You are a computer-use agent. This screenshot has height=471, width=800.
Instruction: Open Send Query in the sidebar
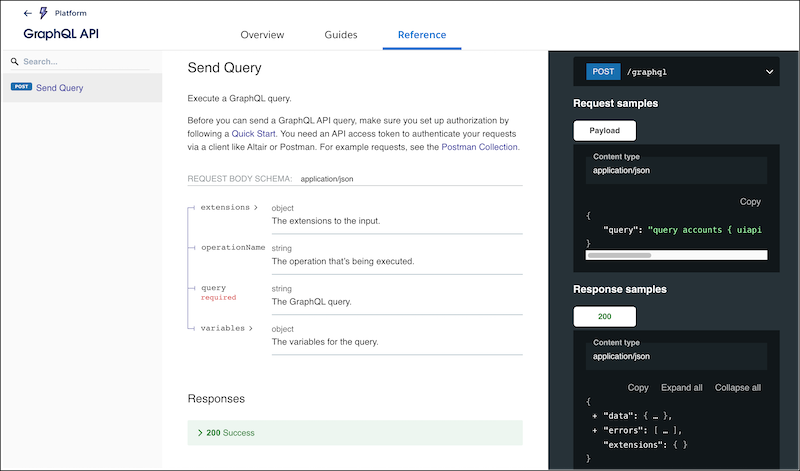82,88
